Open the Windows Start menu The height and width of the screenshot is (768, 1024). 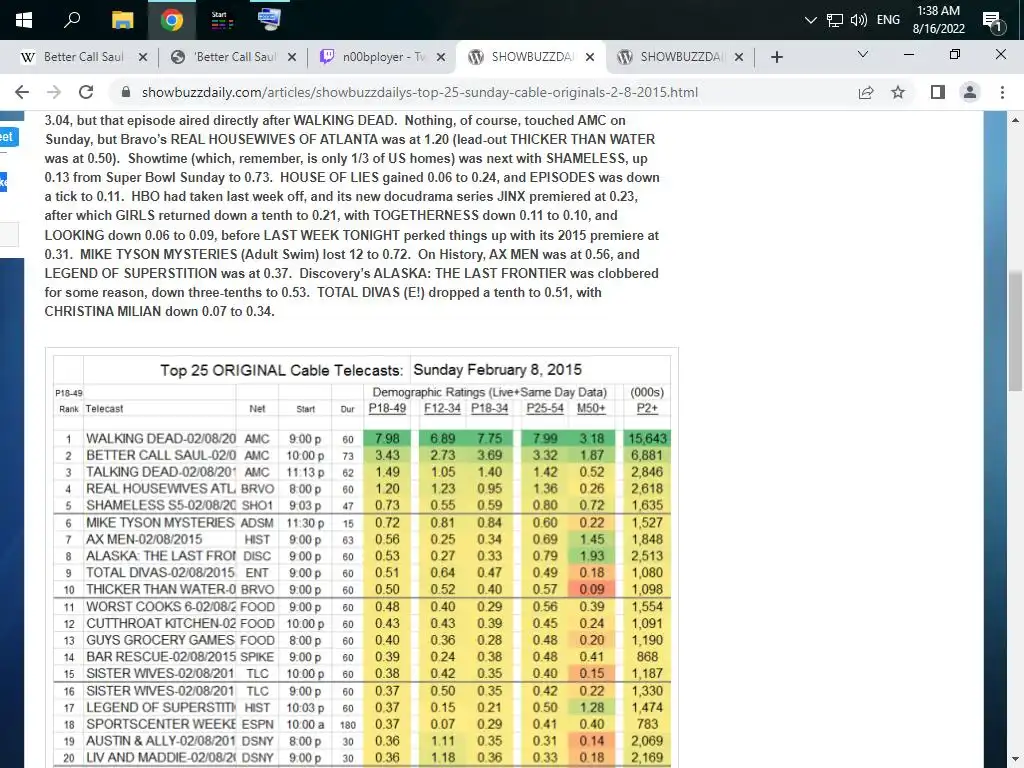[x=24, y=20]
